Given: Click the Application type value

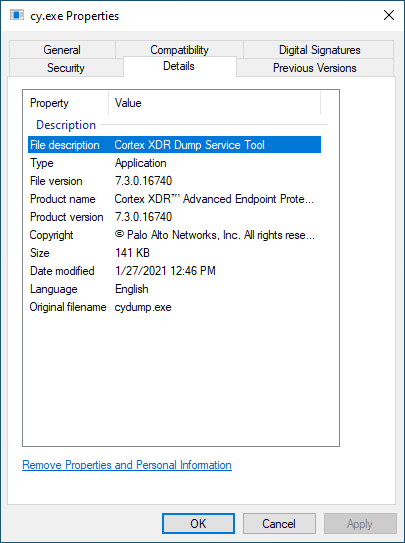Looking at the screenshot, I should pos(141,163).
